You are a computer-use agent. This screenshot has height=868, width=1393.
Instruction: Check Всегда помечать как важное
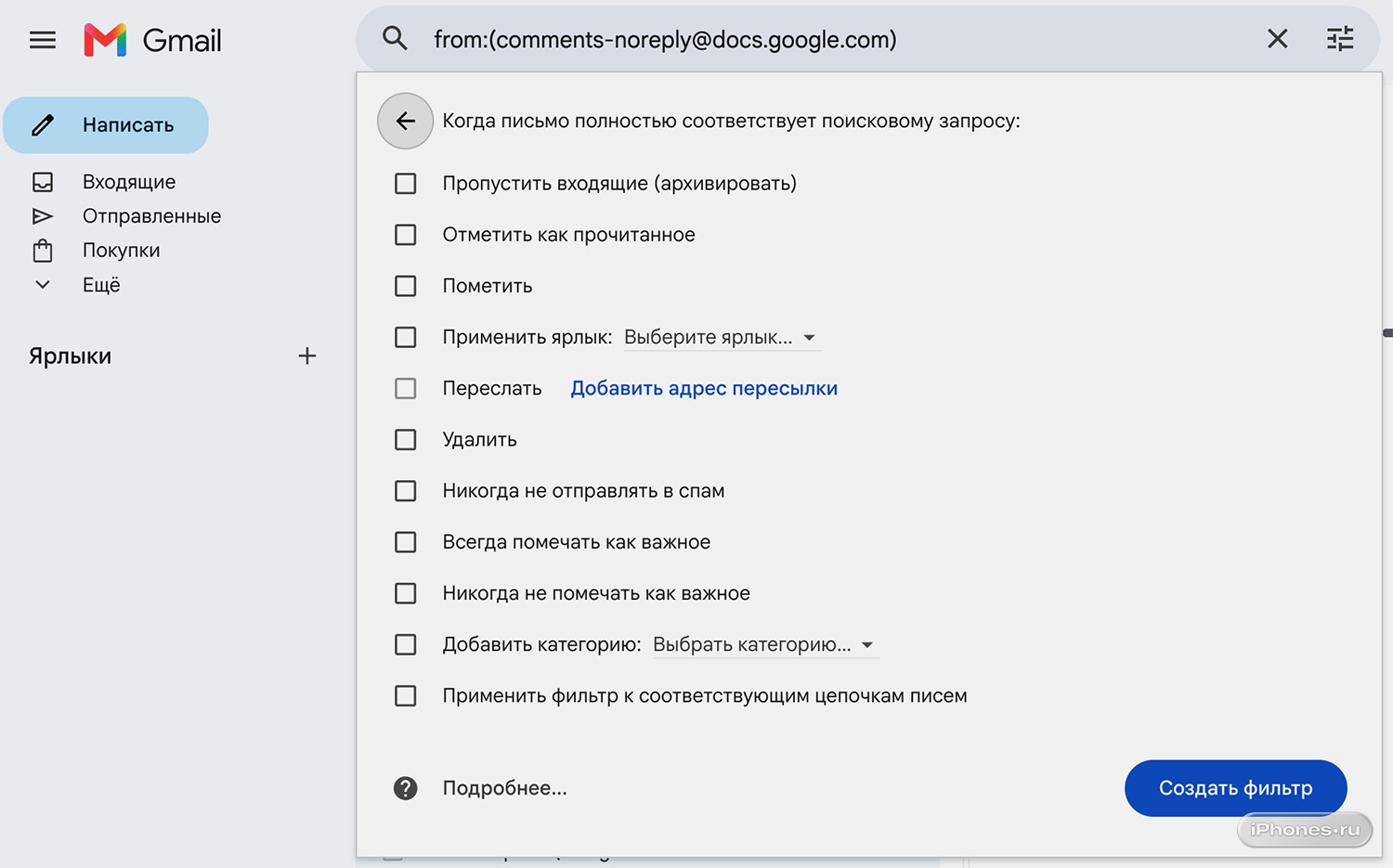click(x=406, y=542)
